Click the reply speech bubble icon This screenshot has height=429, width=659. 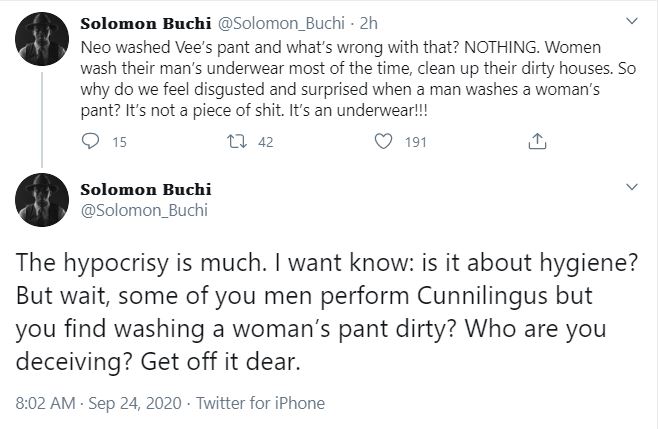click(x=90, y=141)
